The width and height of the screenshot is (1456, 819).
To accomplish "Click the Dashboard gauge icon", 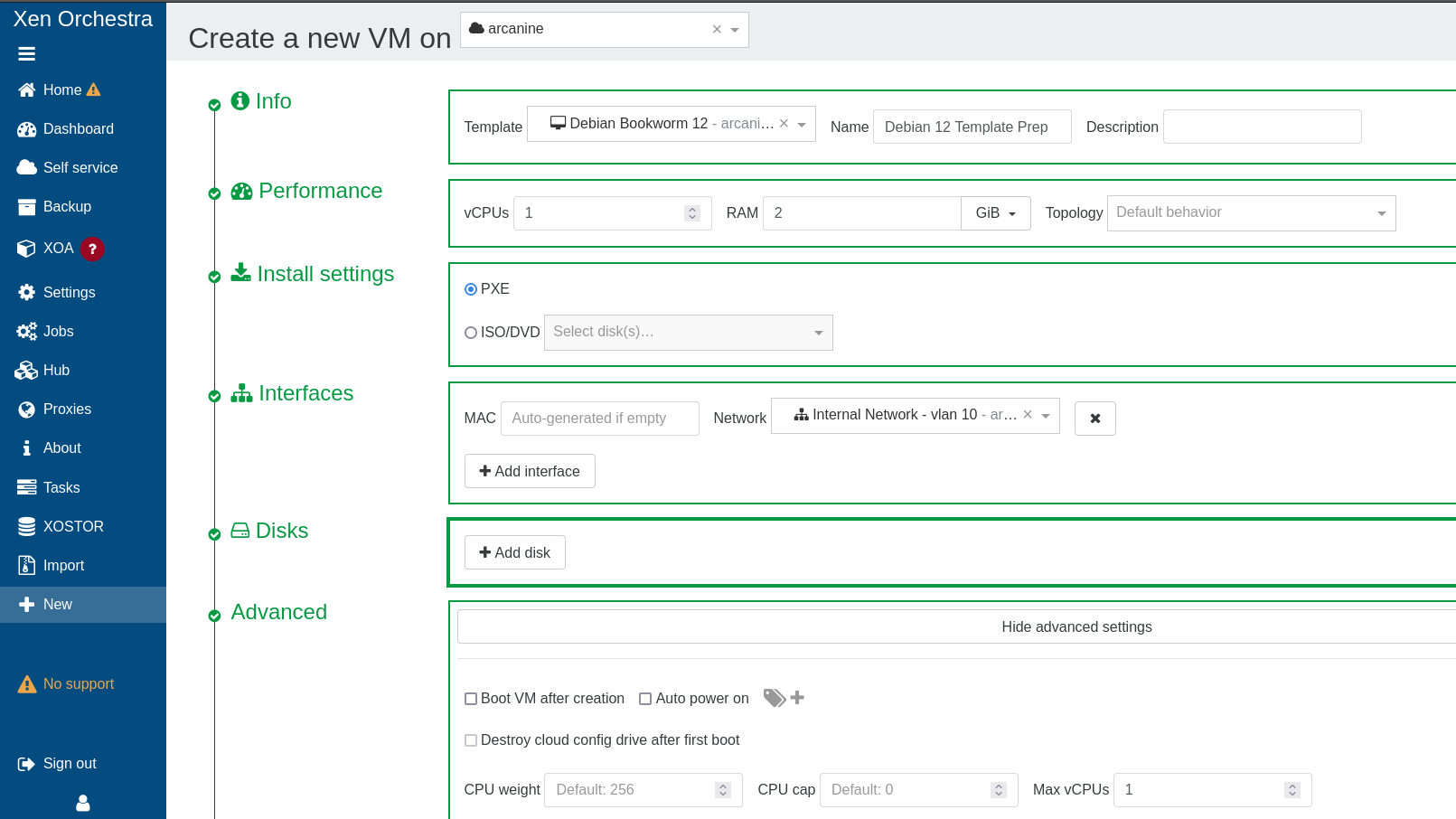I will point(27,128).
